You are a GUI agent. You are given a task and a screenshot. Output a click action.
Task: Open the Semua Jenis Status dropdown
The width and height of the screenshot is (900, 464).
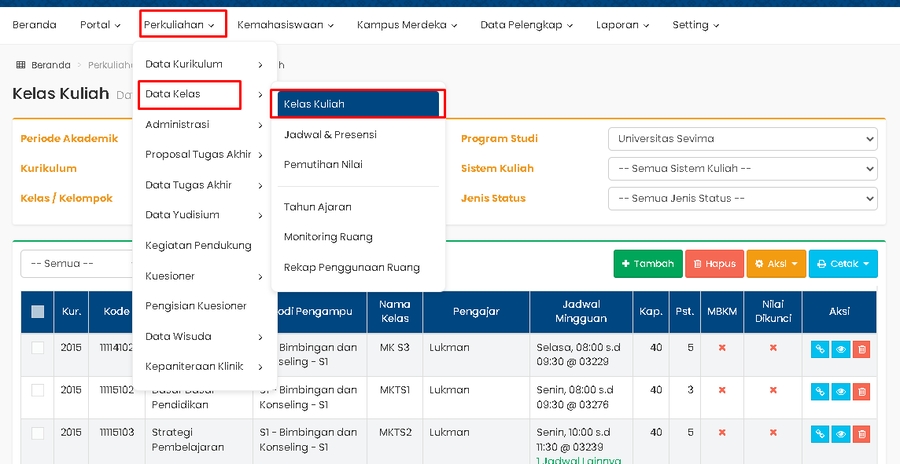tap(742, 198)
